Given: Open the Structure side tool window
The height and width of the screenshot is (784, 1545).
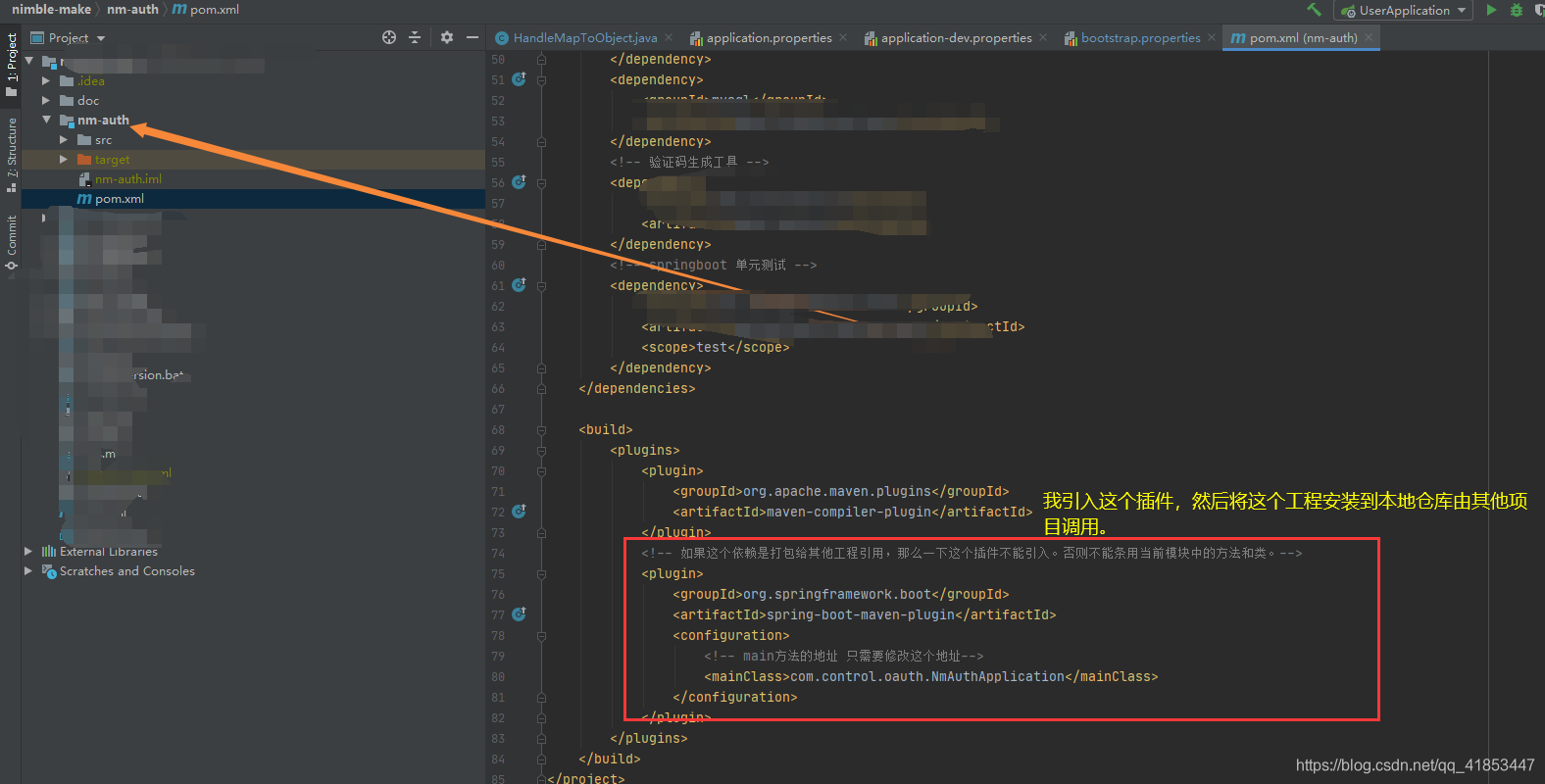Looking at the screenshot, I should pyautogui.click(x=11, y=155).
